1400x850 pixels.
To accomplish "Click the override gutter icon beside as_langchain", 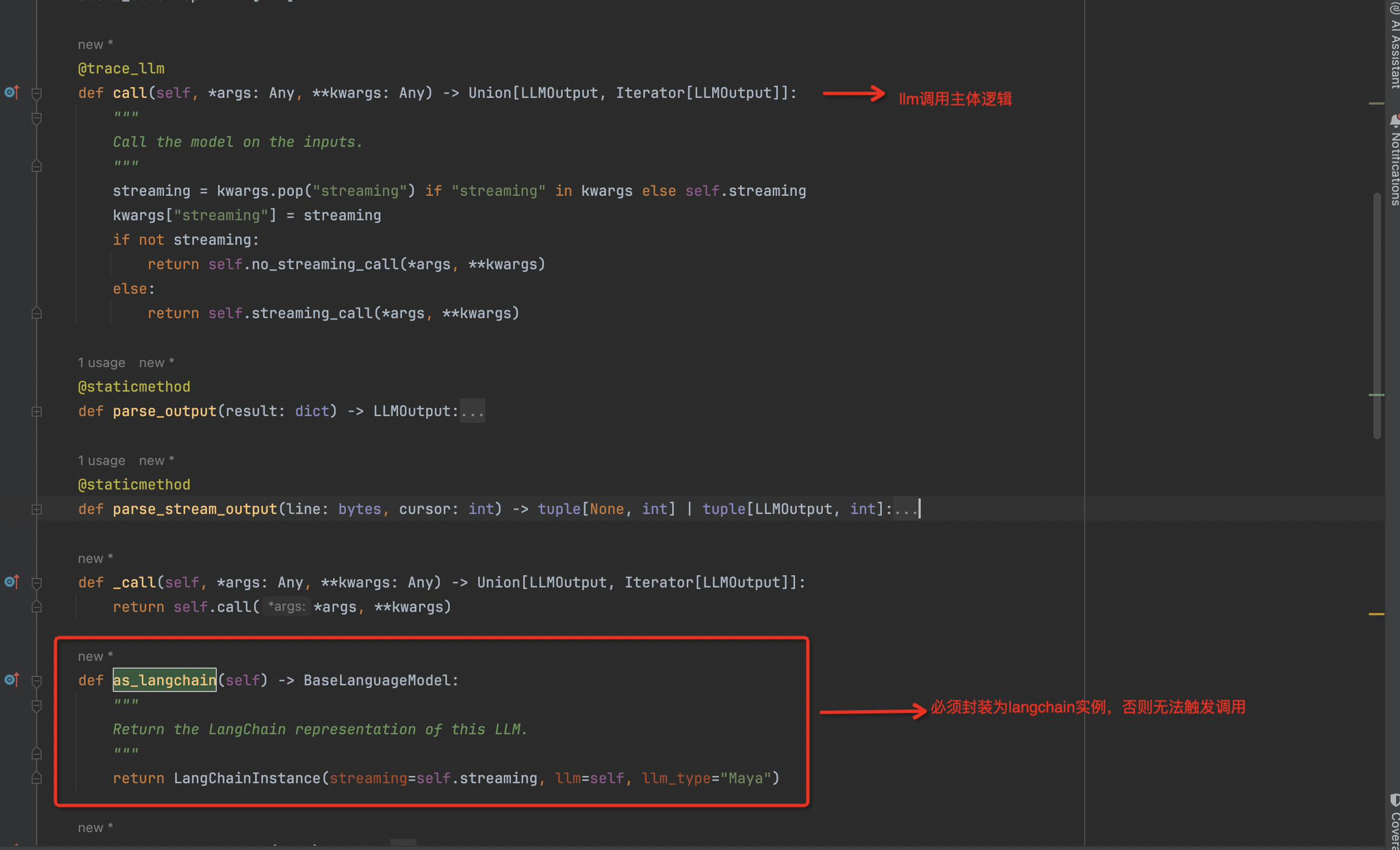I will (12, 679).
